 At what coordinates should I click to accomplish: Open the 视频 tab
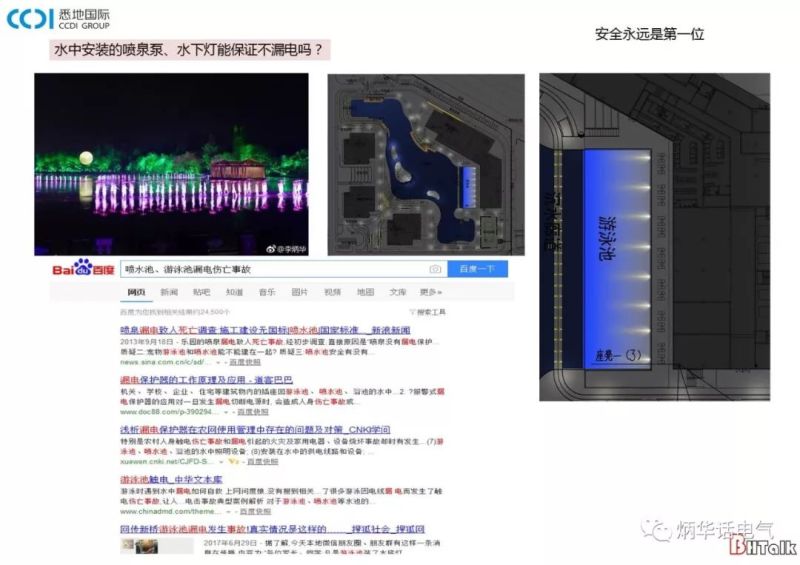pyautogui.click(x=332, y=292)
